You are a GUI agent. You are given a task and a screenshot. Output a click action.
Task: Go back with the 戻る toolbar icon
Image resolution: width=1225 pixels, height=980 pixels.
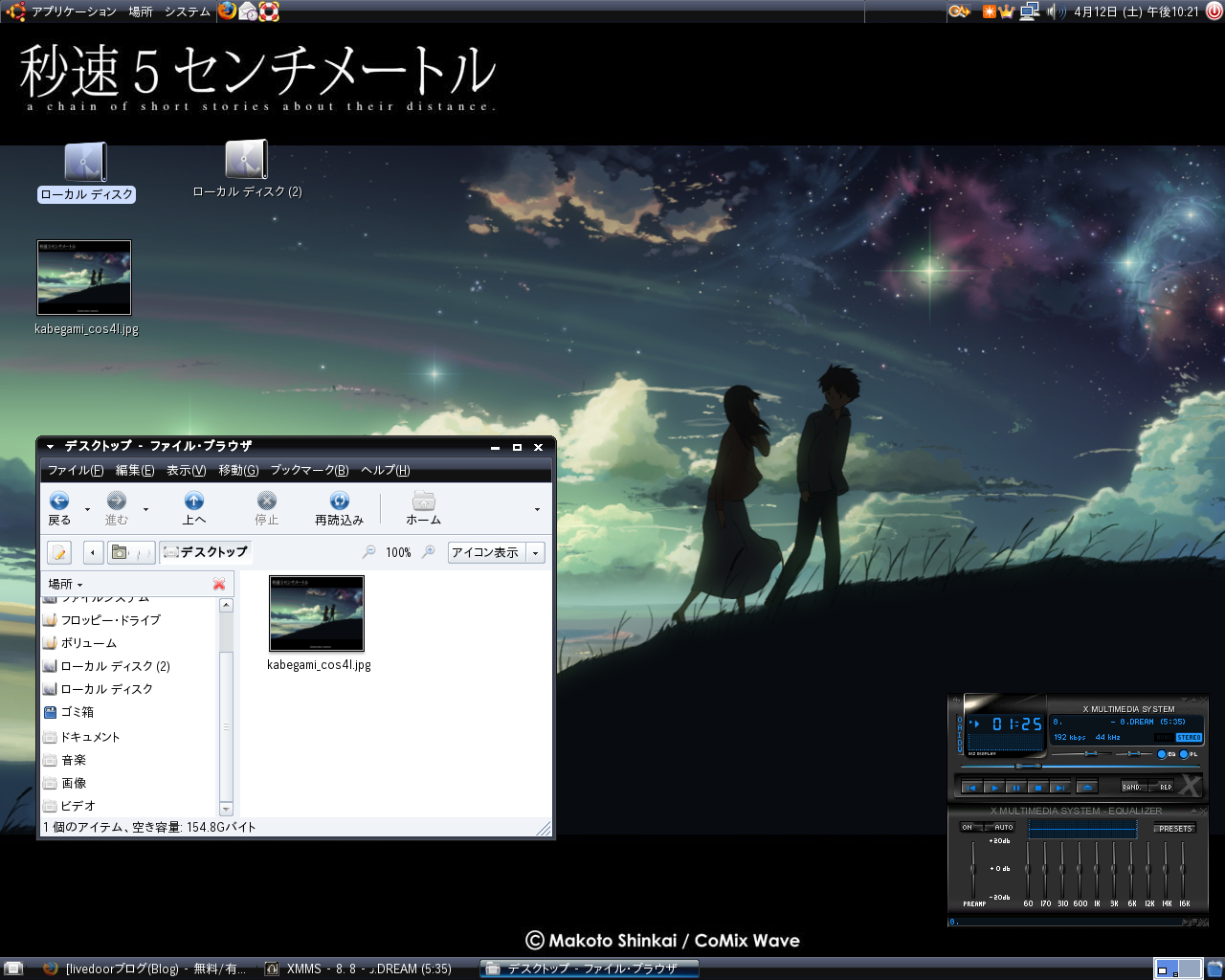(59, 501)
